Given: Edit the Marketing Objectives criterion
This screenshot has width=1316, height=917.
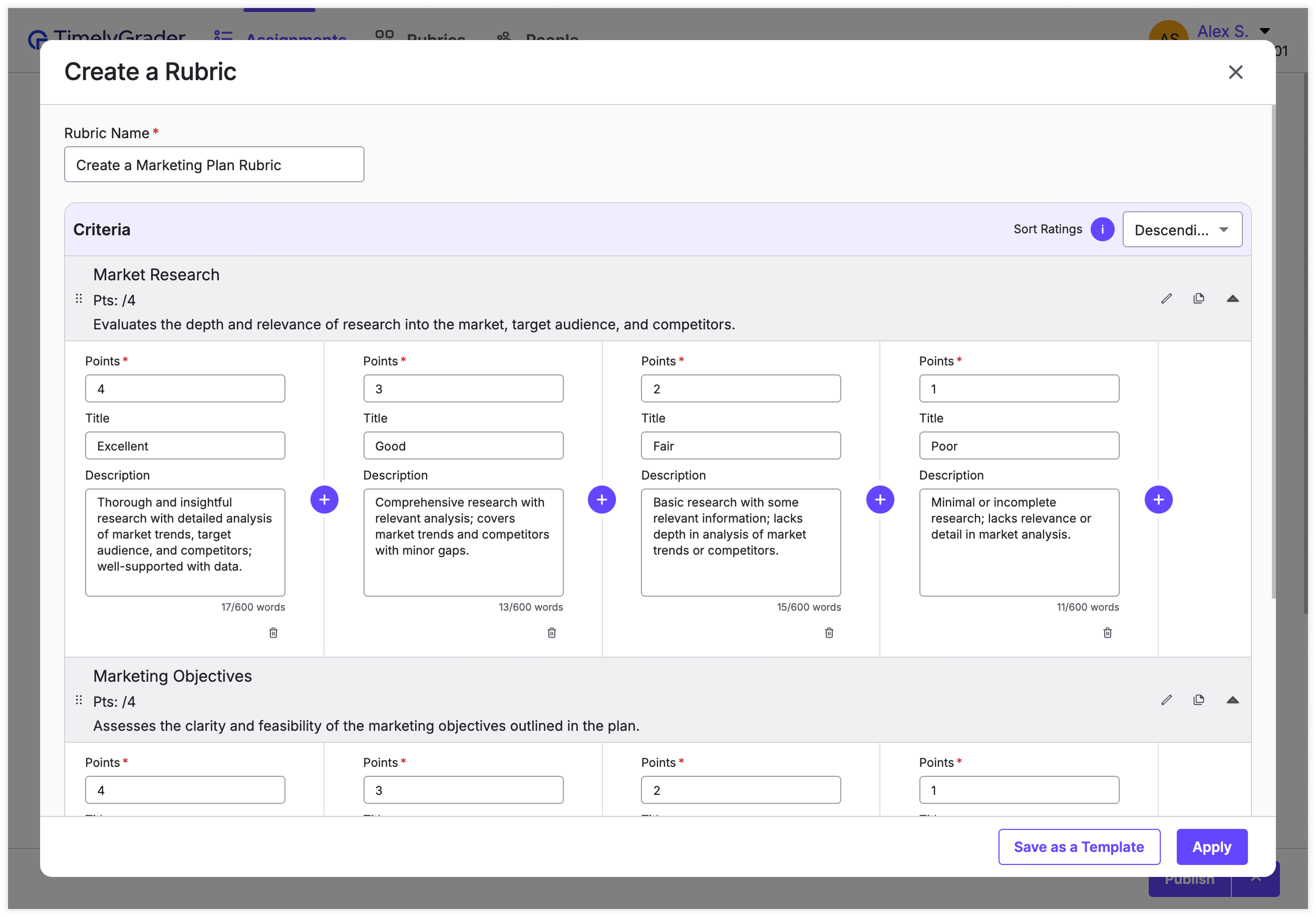Looking at the screenshot, I should (x=1166, y=700).
